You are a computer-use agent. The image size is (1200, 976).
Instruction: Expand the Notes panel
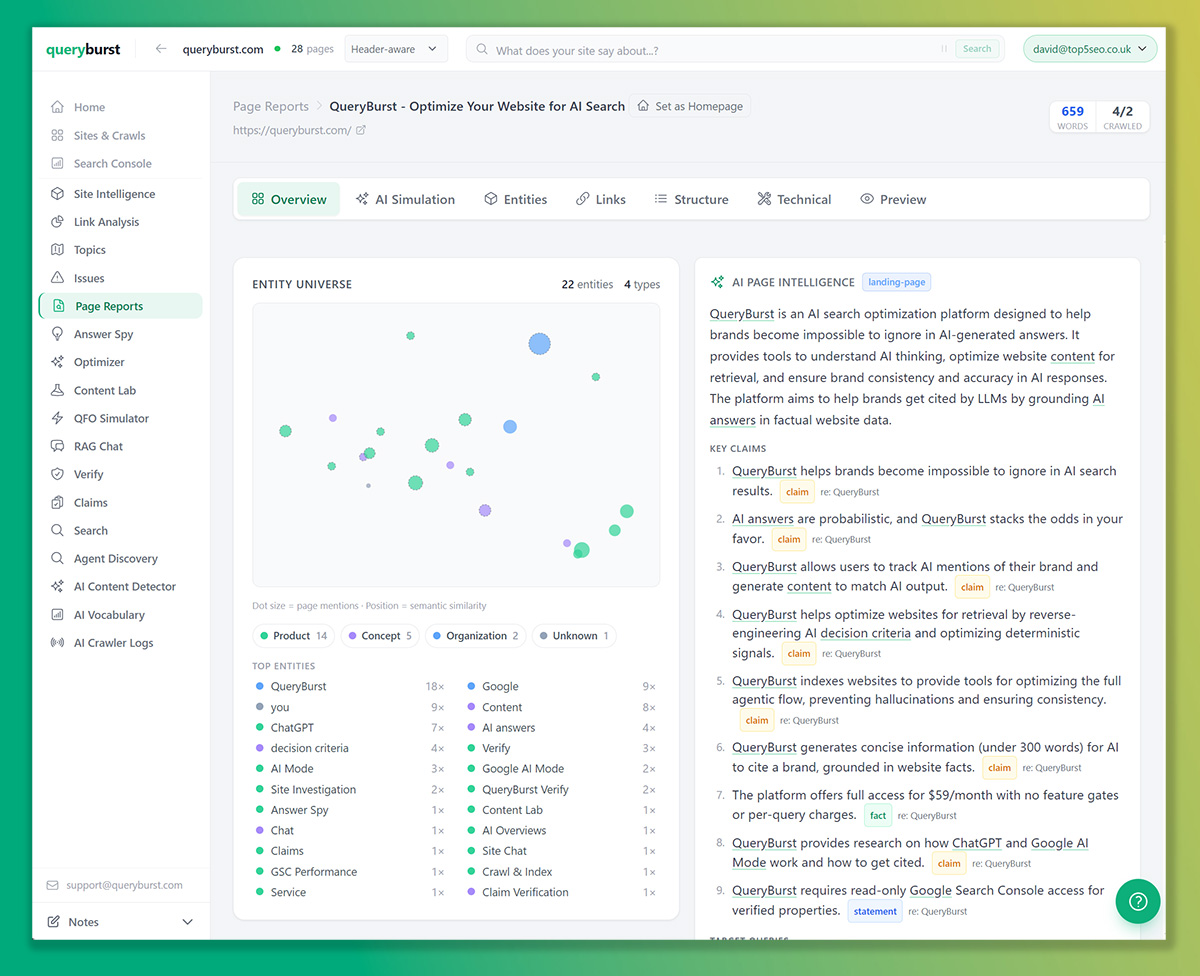pyautogui.click(x=120, y=921)
